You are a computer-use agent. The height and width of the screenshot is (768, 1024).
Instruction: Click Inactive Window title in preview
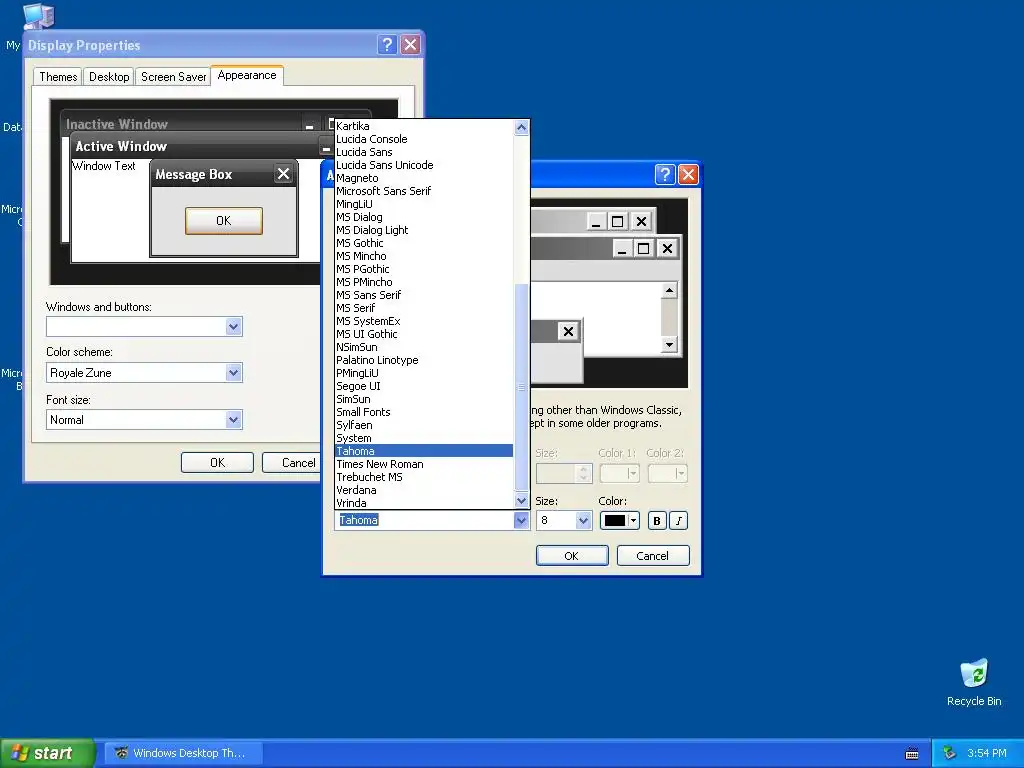117,124
